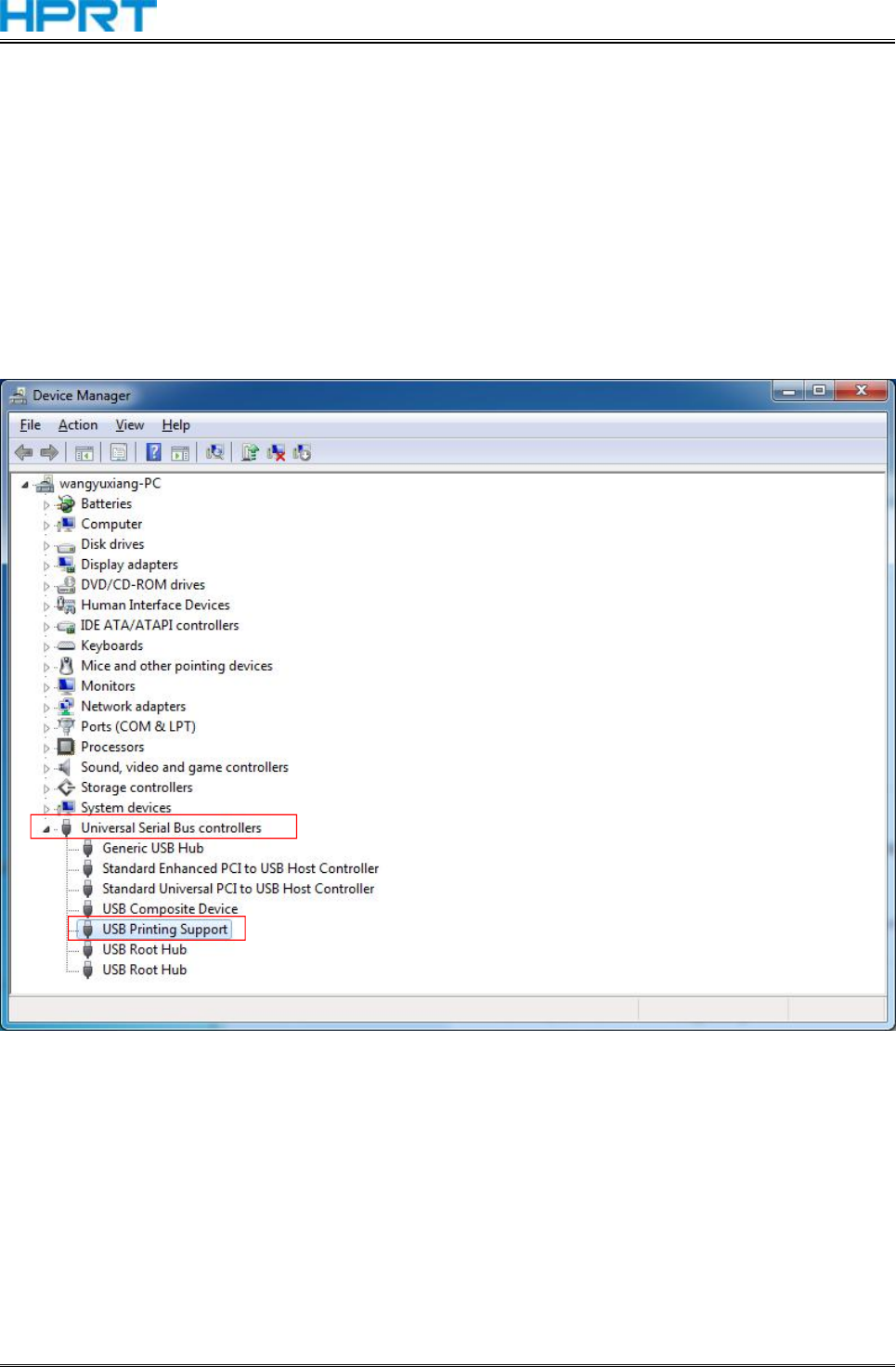Click the Device Manager title bar icon
The image size is (896, 1367).
click(x=18, y=396)
